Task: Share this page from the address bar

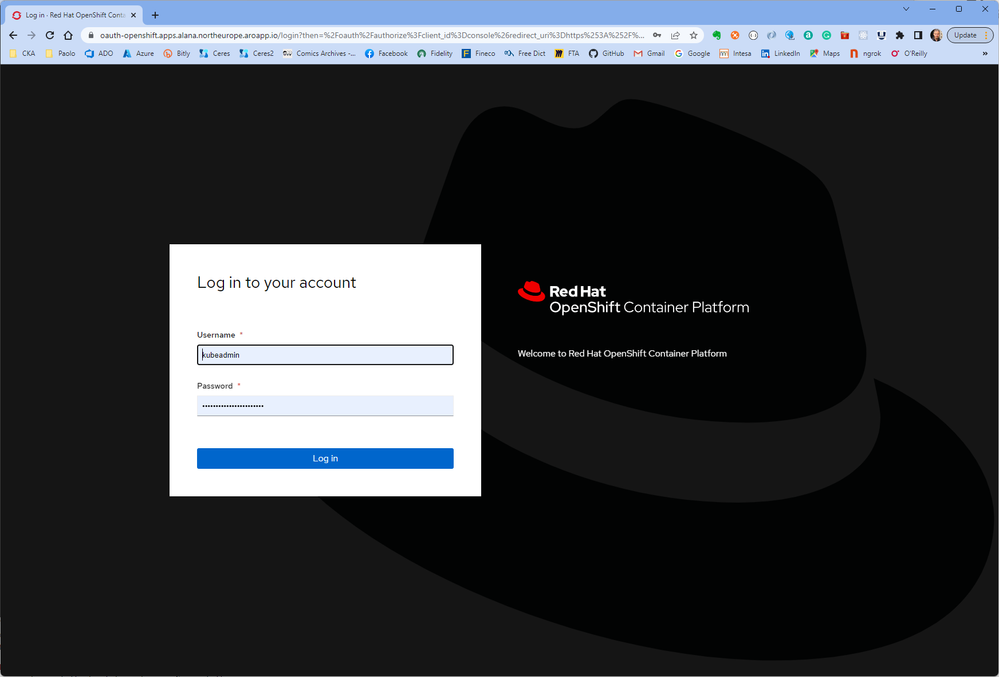Action: point(675,35)
